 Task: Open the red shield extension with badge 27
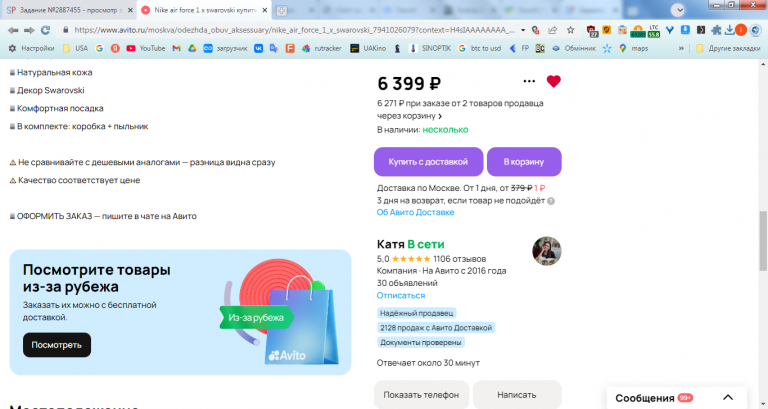(592, 31)
